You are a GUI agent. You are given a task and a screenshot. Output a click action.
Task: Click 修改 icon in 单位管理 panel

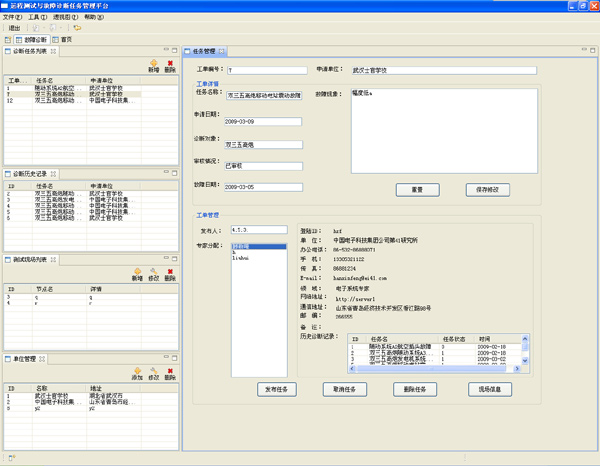tap(154, 372)
